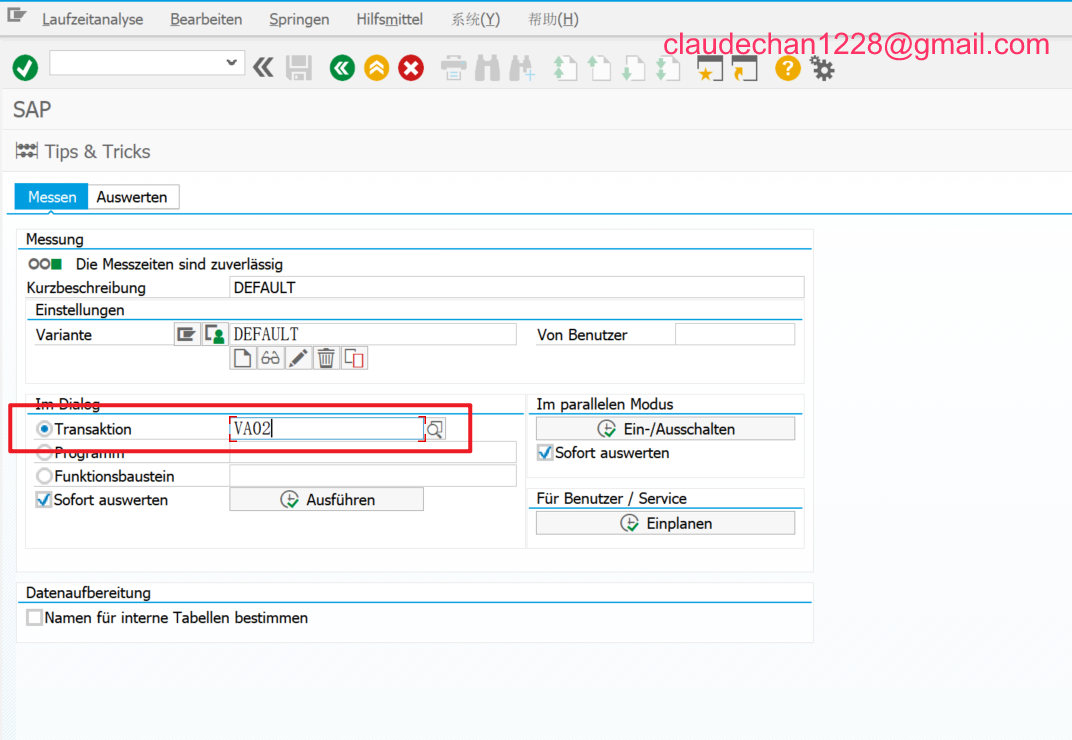Select the Funktionsbaustein radio button
1072x740 pixels.
click(44, 477)
